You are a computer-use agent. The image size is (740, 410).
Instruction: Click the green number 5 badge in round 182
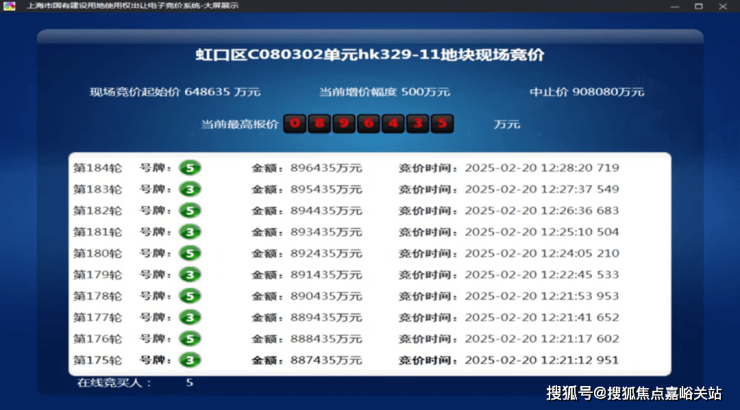[x=190, y=210]
